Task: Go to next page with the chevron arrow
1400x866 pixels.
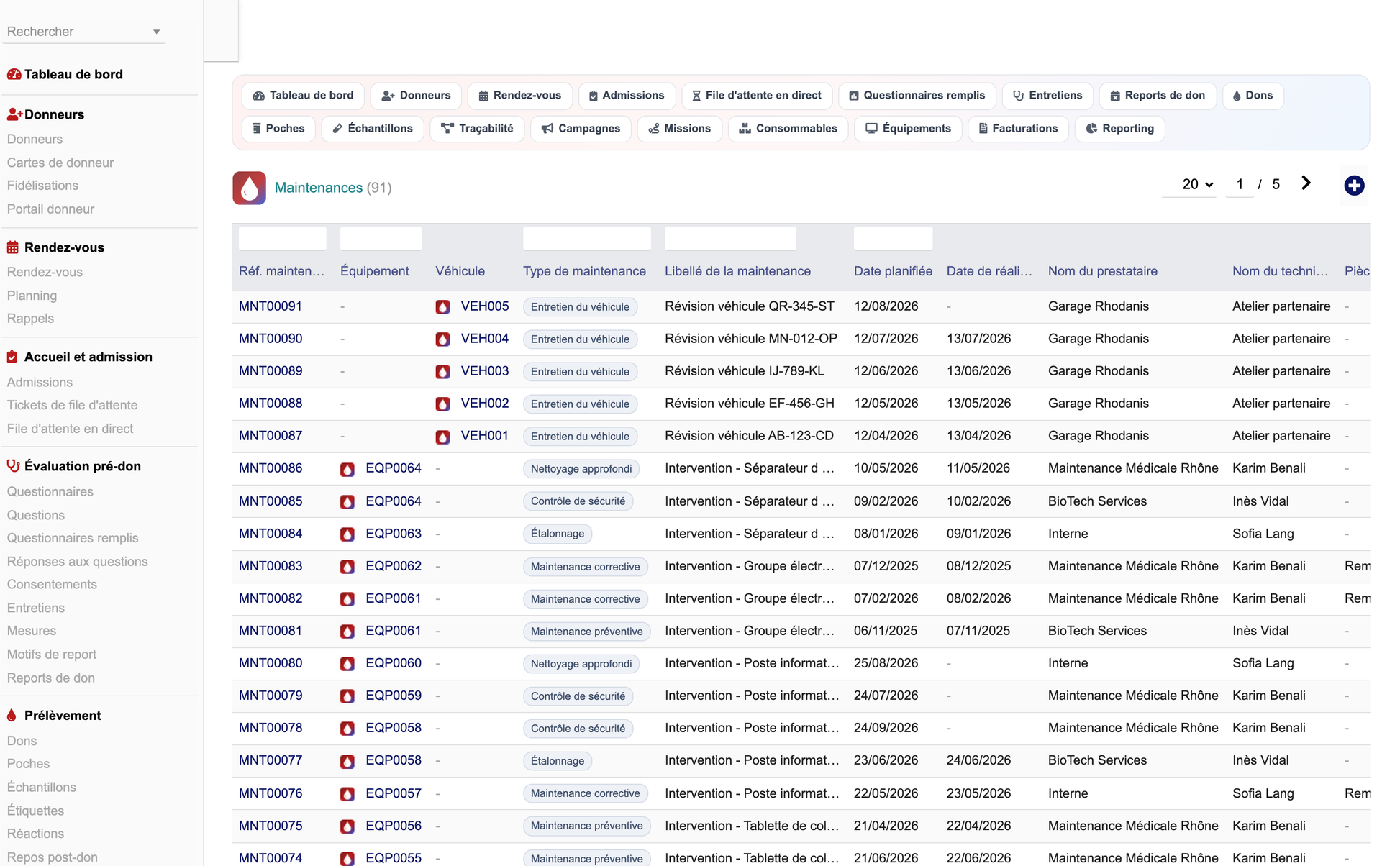Action: click(1306, 183)
